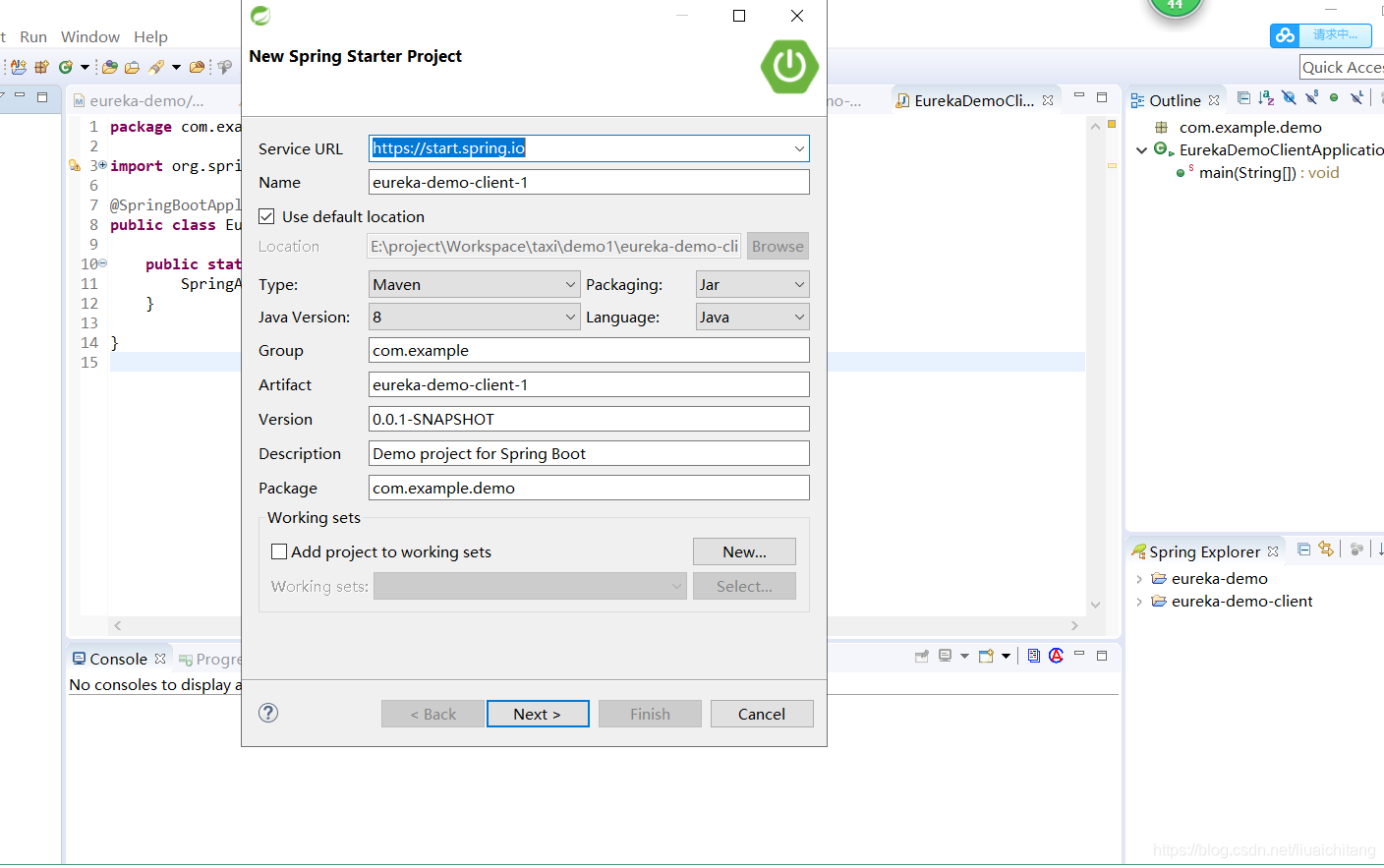
Task: Expand eureka-demo-client in Spring Explorer
Action: pyautogui.click(x=1139, y=602)
